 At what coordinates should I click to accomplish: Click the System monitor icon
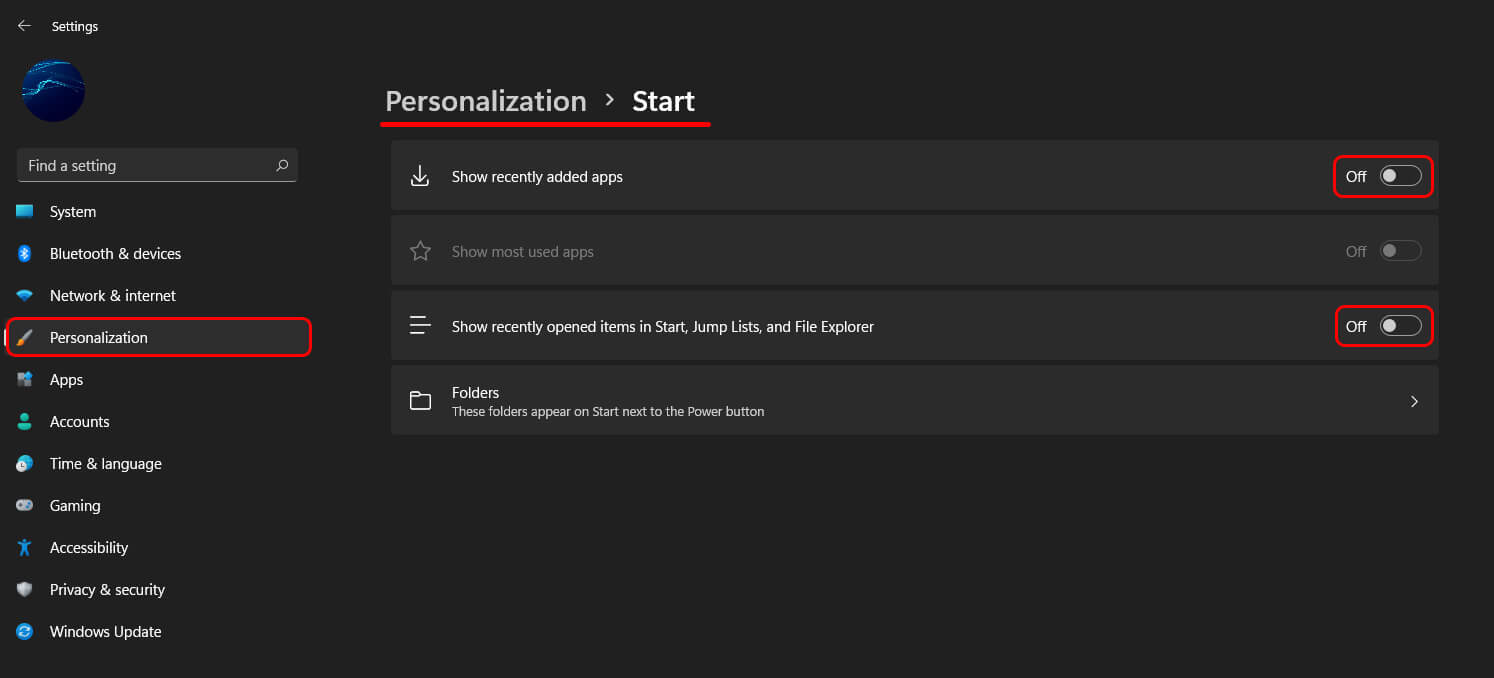point(25,212)
